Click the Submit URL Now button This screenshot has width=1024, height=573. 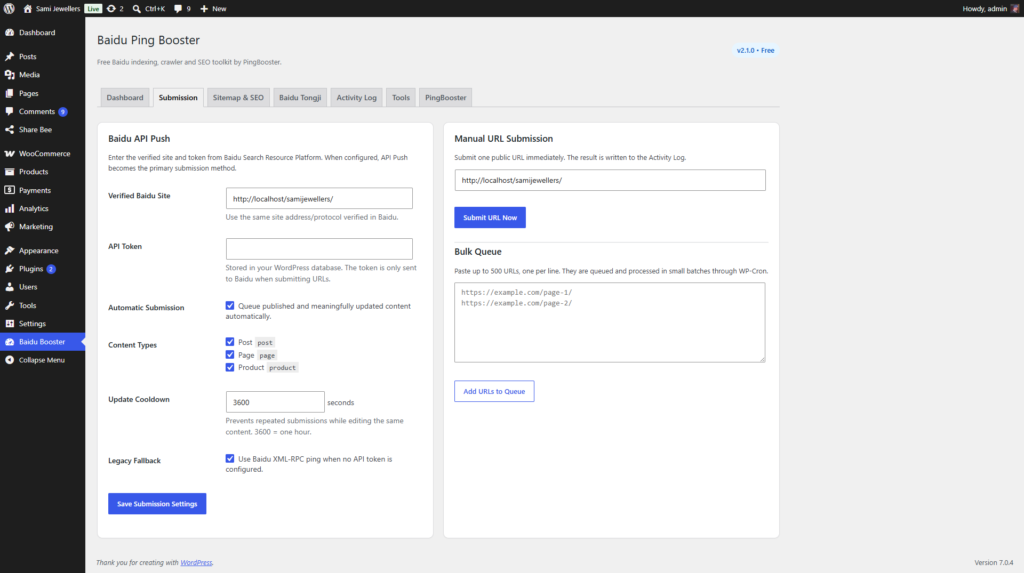tap(490, 218)
